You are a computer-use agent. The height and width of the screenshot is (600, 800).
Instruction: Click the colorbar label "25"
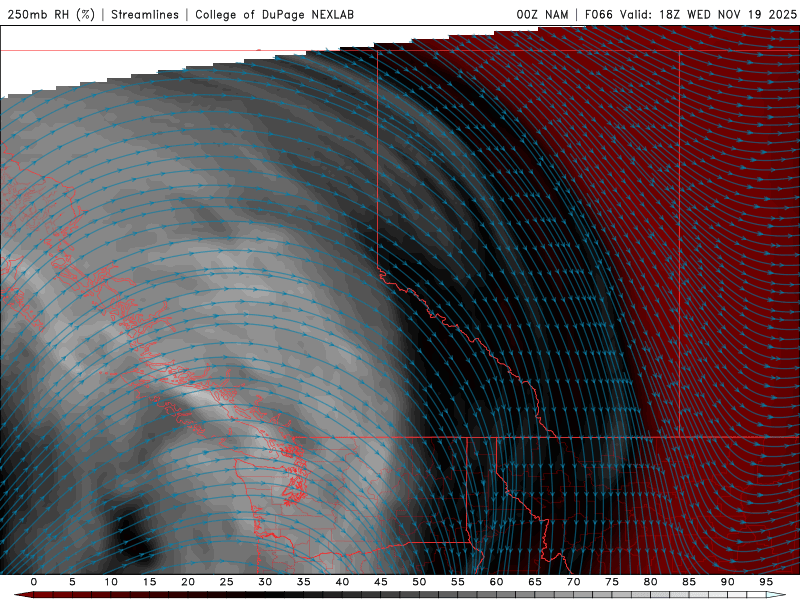227,582
